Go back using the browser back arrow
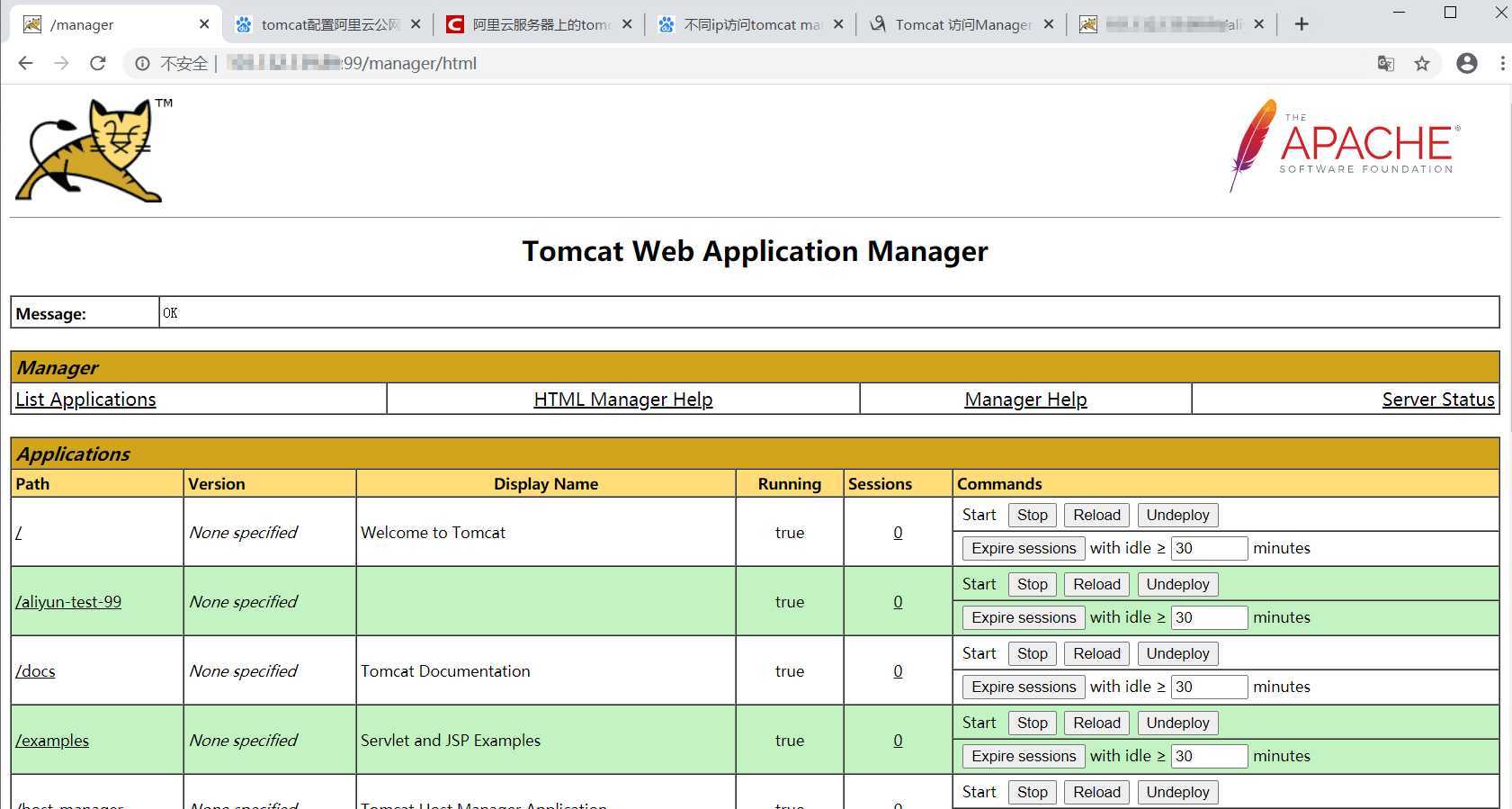This screenshot has height=809, width=1512. [25, 63]
